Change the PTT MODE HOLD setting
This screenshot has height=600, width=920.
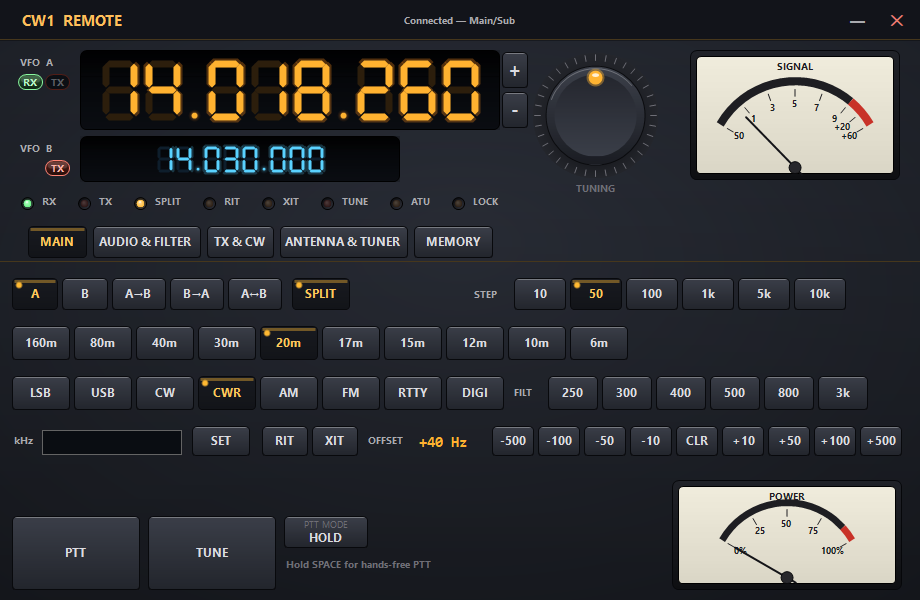tap(326, 532)
